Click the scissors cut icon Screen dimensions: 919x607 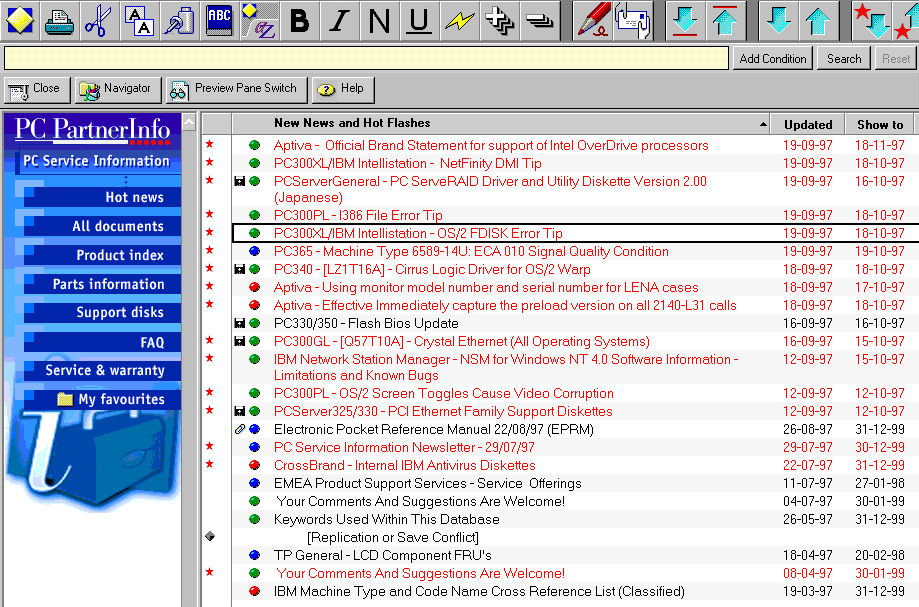tap(98, 20)
